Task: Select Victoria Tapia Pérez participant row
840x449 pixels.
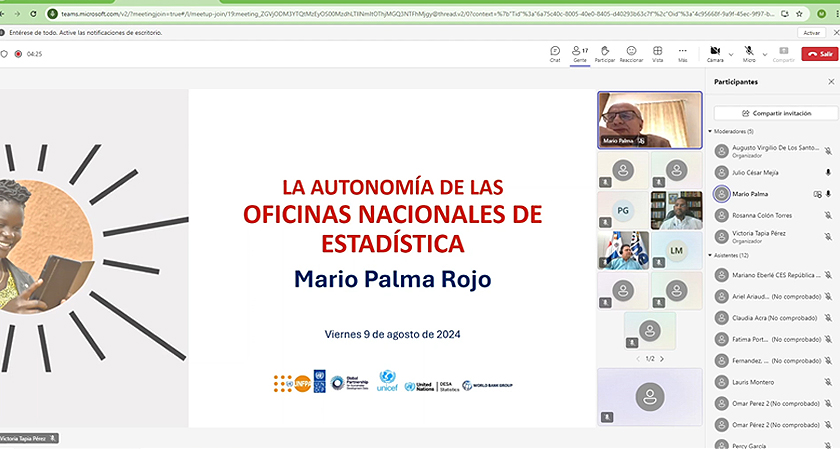Action: tap(773, 237)
